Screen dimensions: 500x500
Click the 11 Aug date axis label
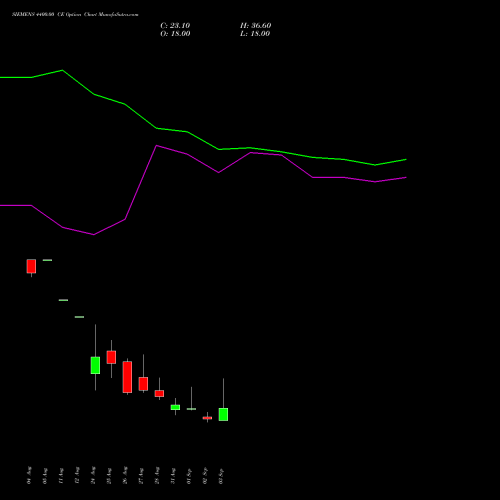click(61, 475)
